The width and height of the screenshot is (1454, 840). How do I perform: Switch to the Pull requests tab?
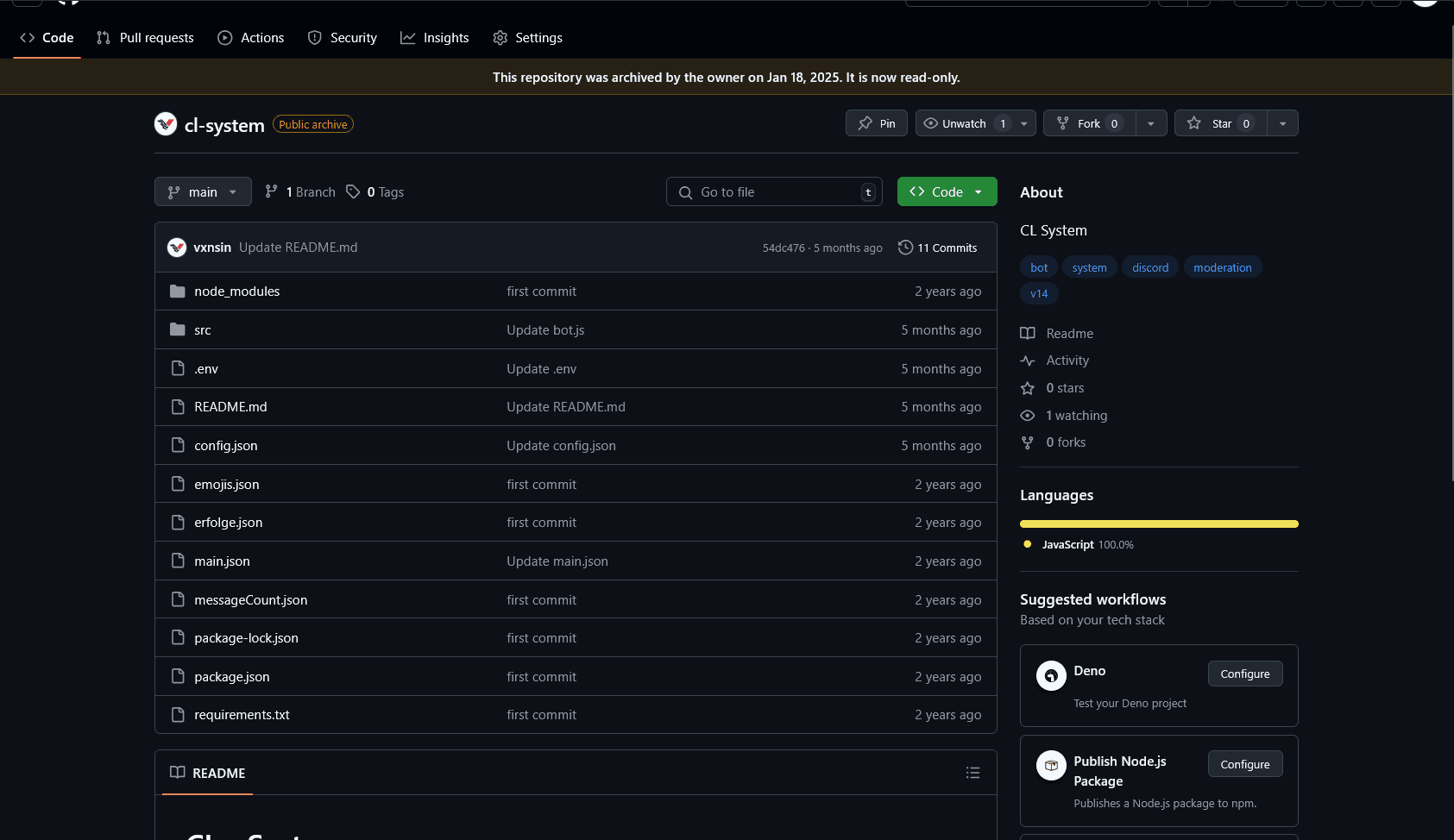point(145,38)
